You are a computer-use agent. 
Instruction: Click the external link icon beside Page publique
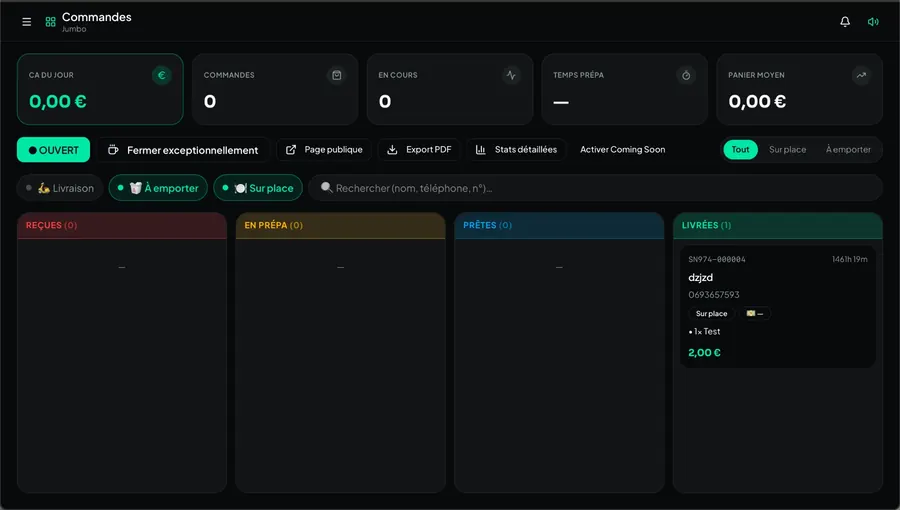tap(291, 150)
